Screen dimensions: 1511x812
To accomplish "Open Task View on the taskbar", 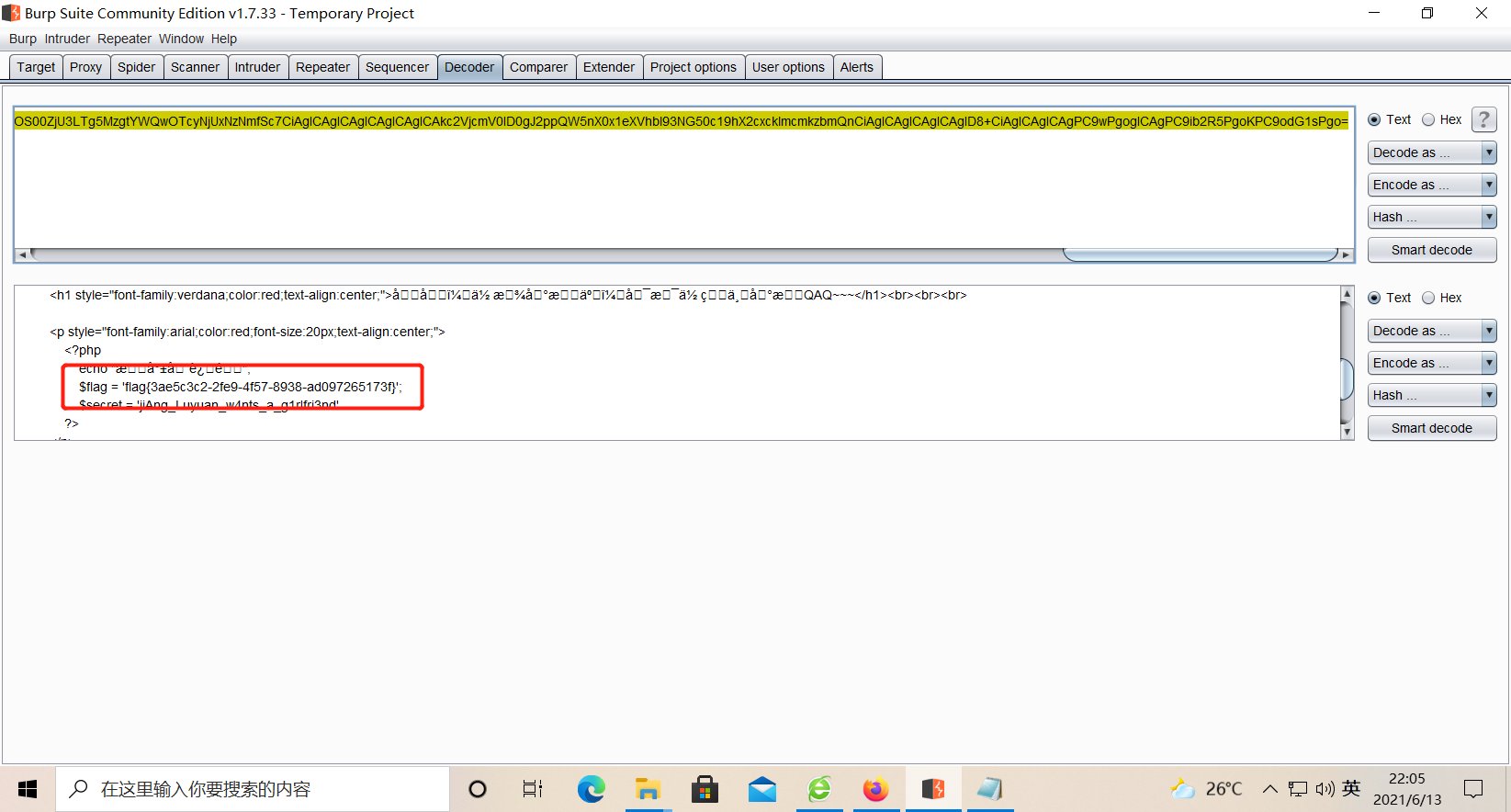I will [x=533, y=789].
